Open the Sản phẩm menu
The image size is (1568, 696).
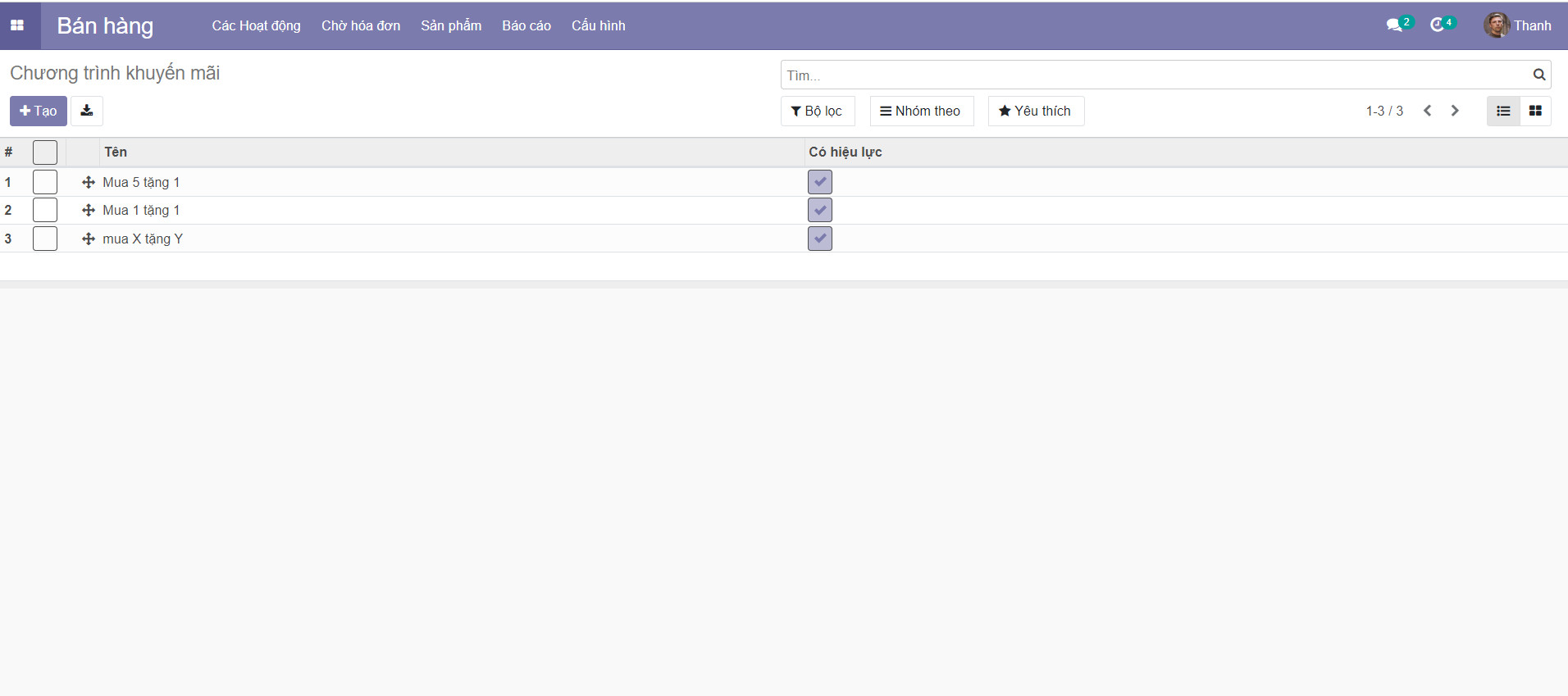click(x=451, y=25)
